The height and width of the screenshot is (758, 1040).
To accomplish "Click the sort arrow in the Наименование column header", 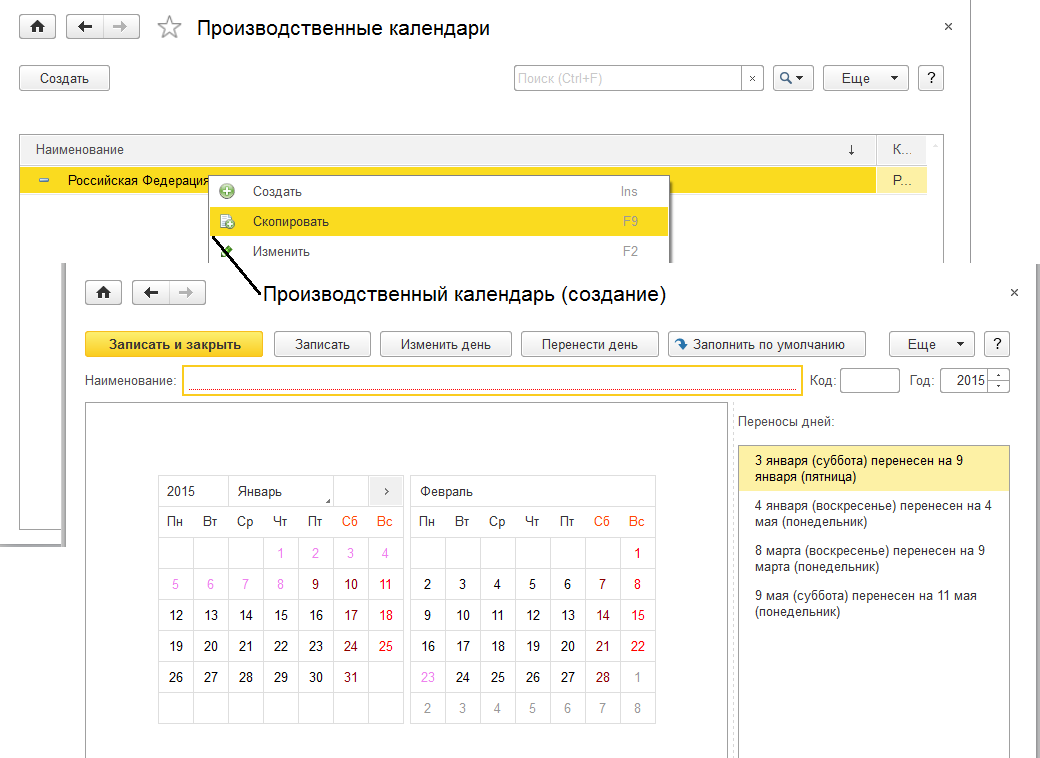I will pyautogui.click(x=851, y=150).
